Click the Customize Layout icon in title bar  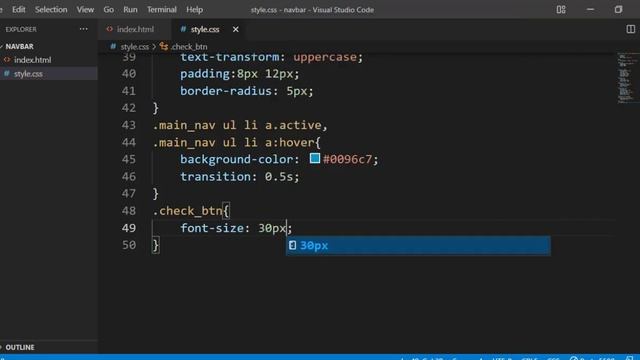[x=561, y=9]
